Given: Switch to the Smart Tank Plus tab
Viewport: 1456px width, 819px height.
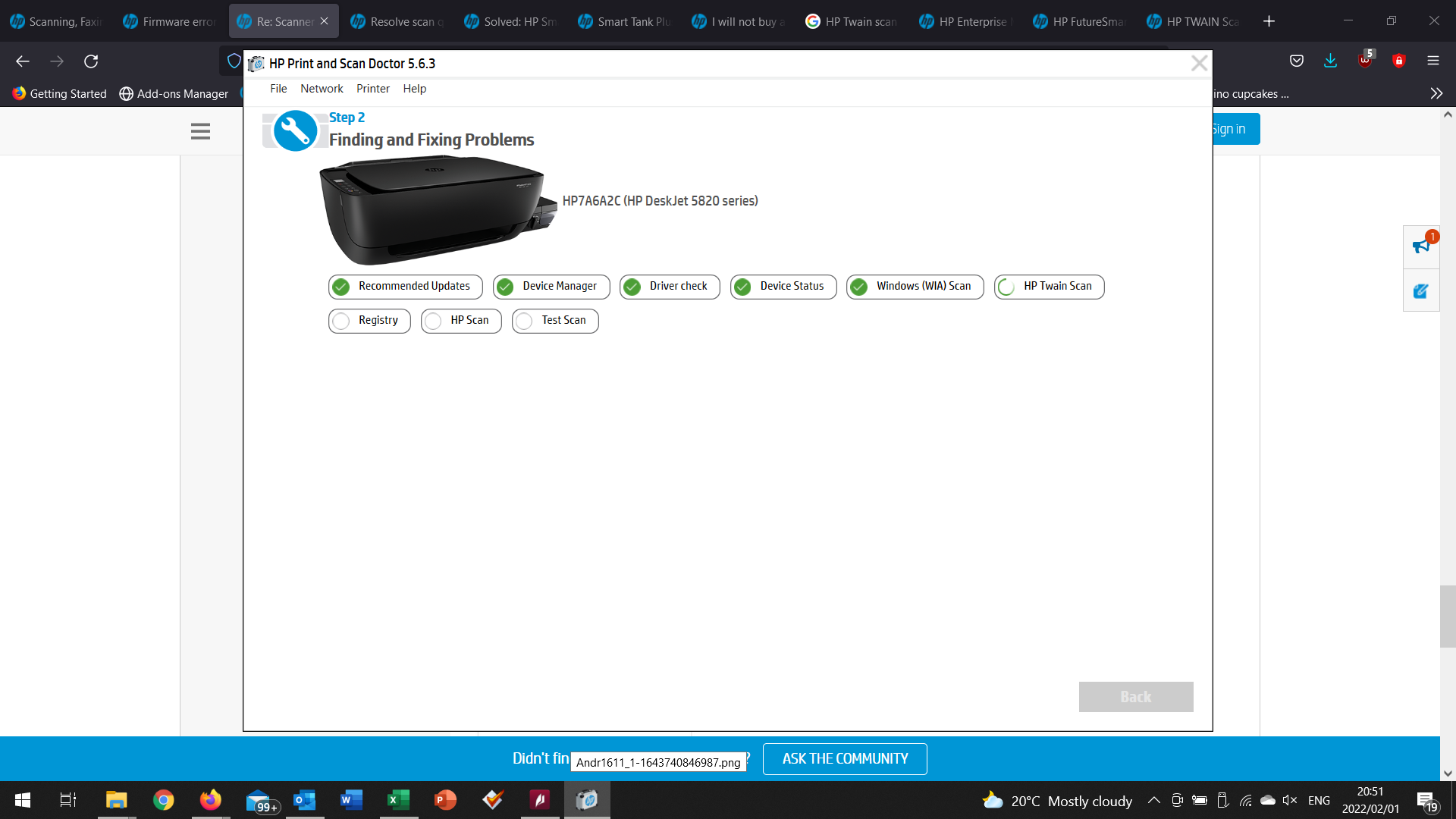Looking at the screenshot, I should coord(624,20).
